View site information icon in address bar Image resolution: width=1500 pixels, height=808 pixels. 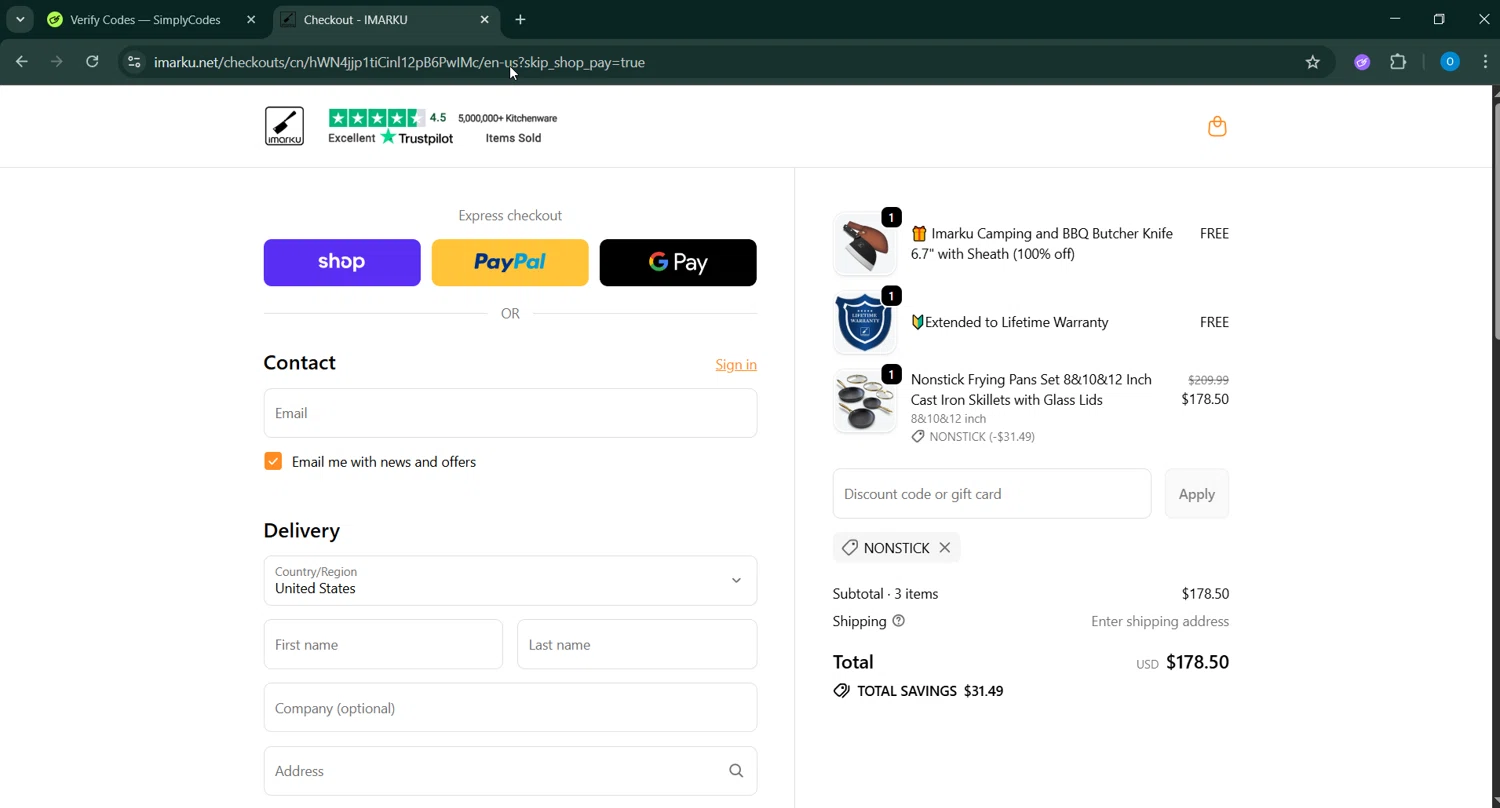click(x=134, y=62)
